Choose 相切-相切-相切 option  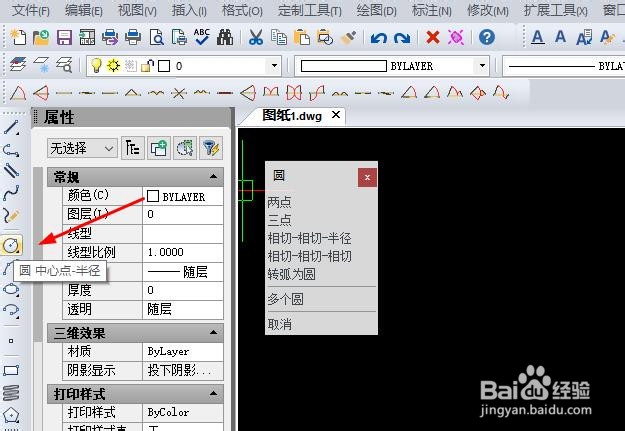309,256
